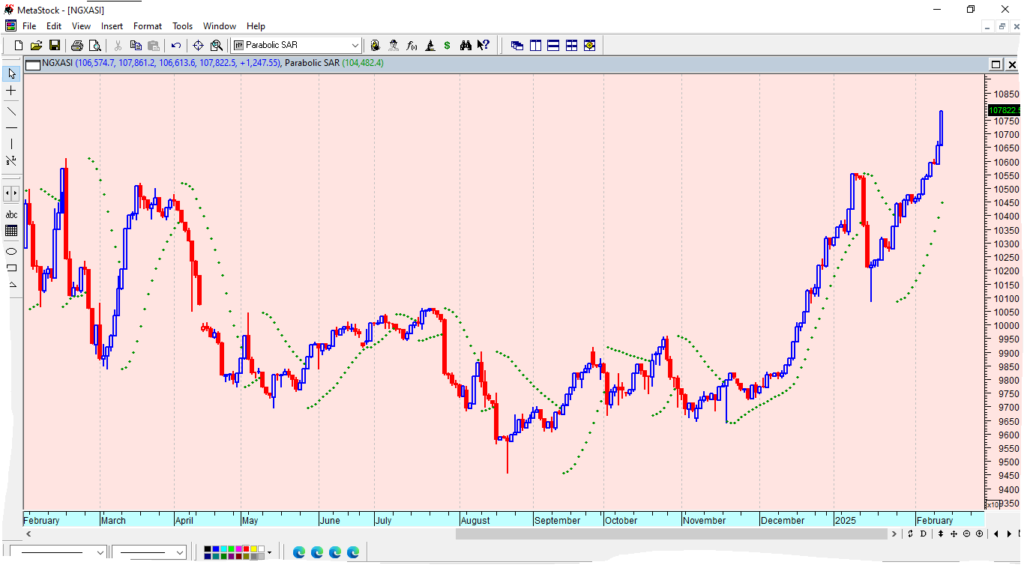Viewport: 1024px width, 565px height.
Task: Open the first line style dropdown
Action: [100, 552]
